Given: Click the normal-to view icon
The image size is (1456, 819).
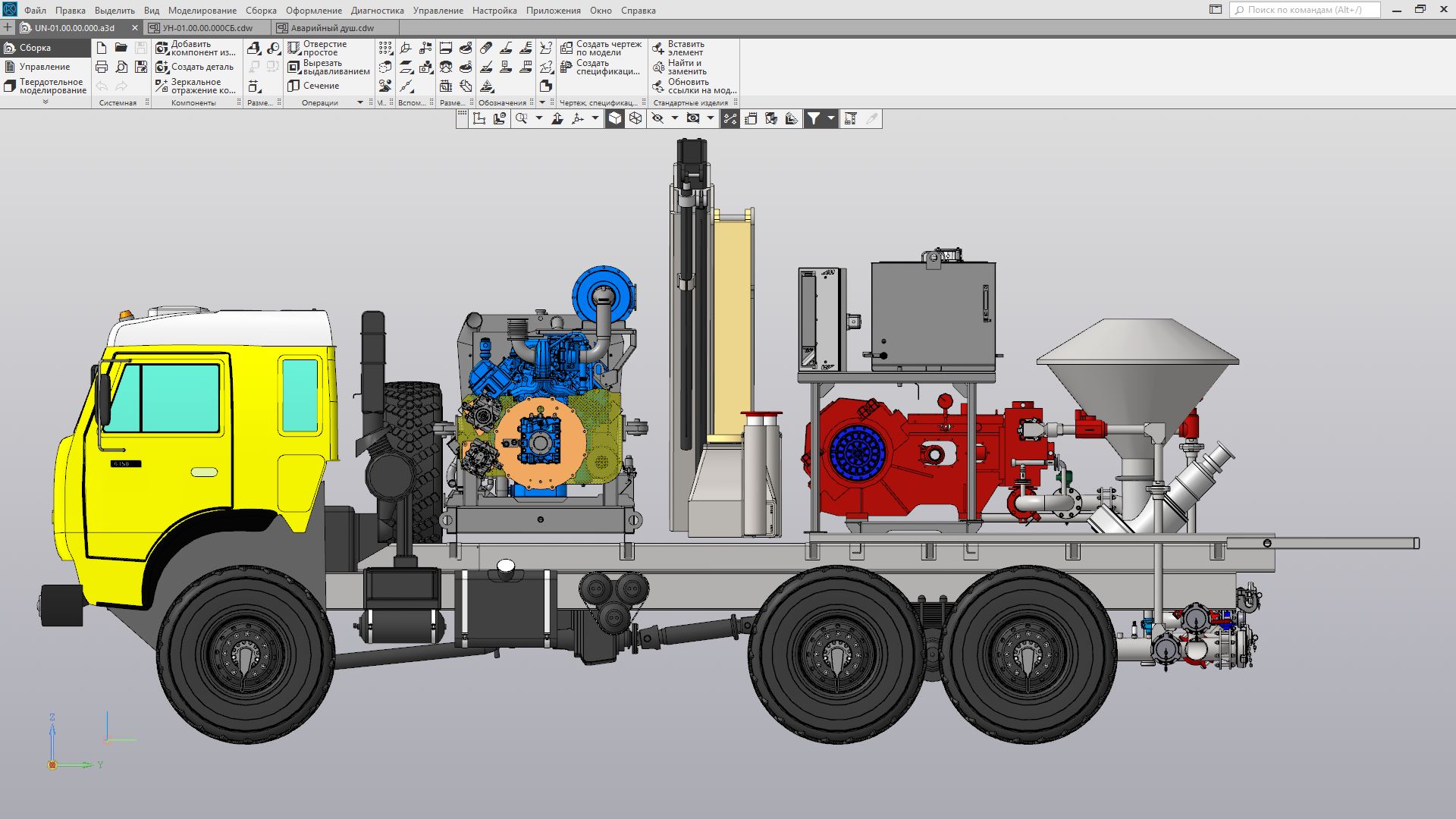Looking at the screenshot, I should click(x=557, y=118).
